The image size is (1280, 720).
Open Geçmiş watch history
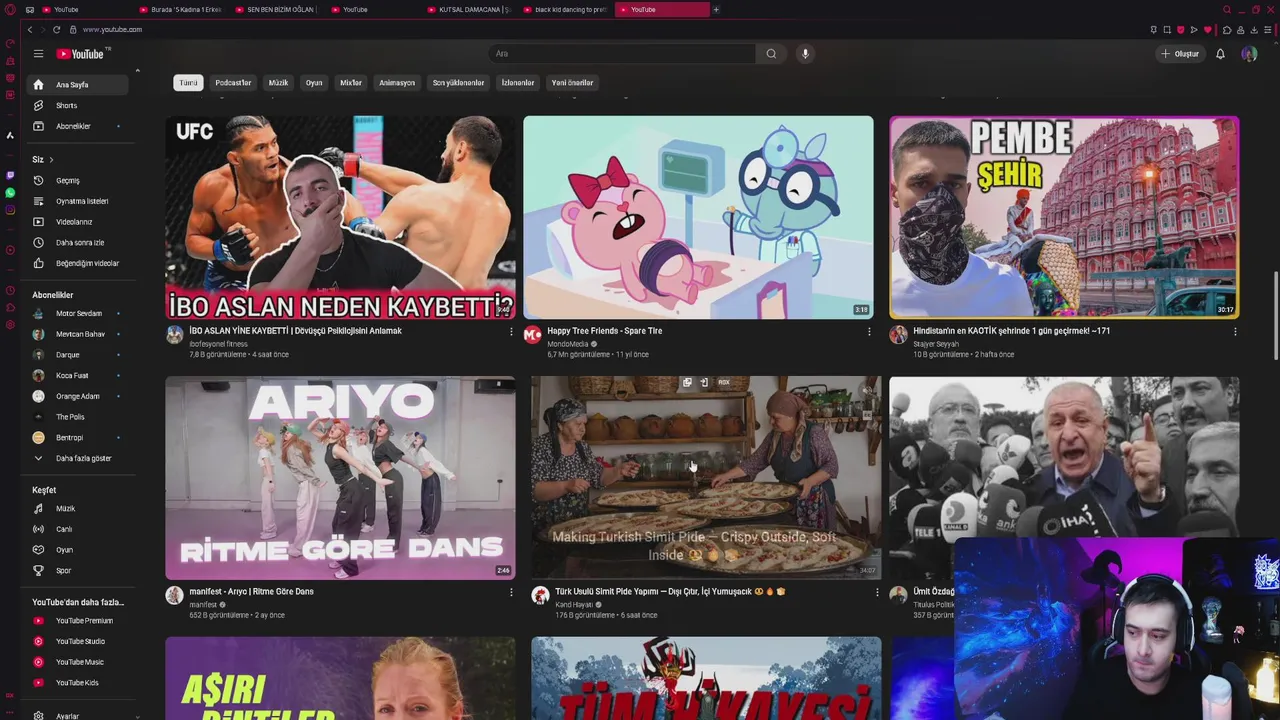click(x=78, y=180)
